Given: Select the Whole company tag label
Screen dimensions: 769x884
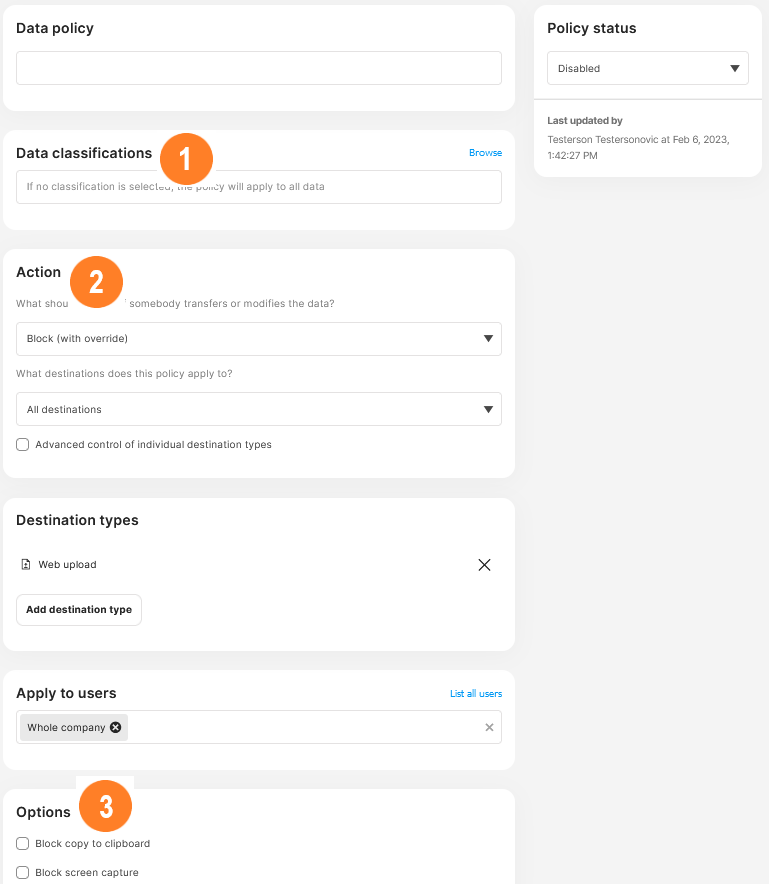Looking at the screenshot, I should click(65, 727).
